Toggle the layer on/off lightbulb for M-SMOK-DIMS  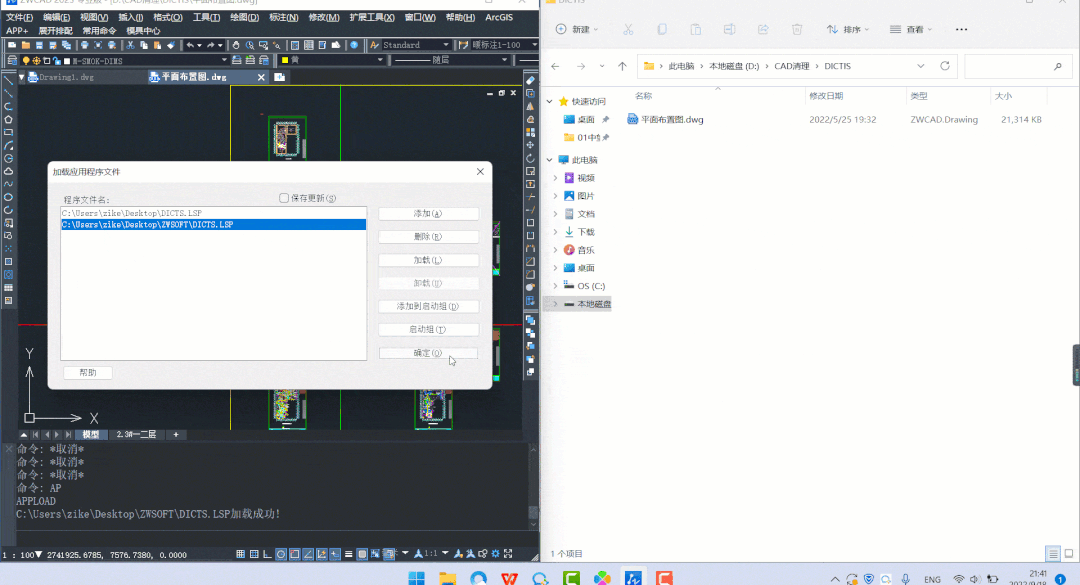(26, 61)
